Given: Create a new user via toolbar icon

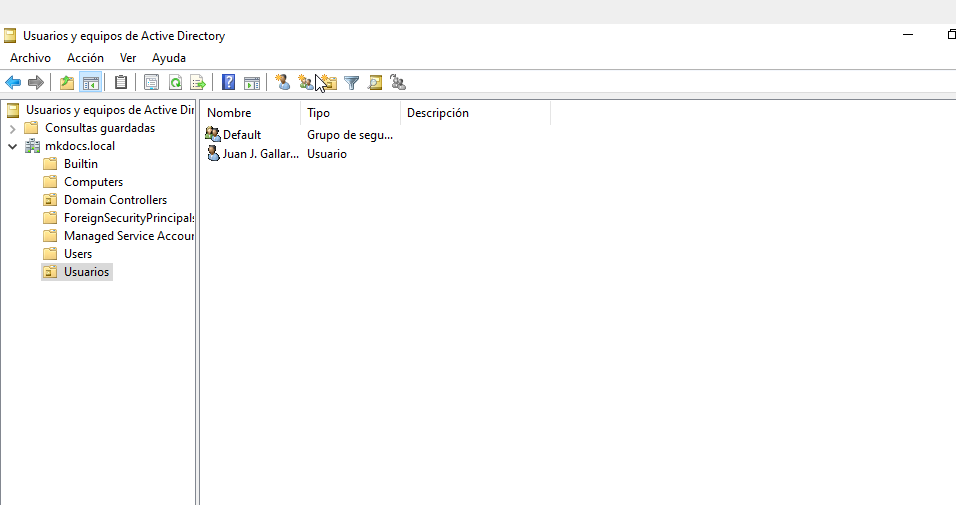Looking at the screenshot, I should click(282, 83).
